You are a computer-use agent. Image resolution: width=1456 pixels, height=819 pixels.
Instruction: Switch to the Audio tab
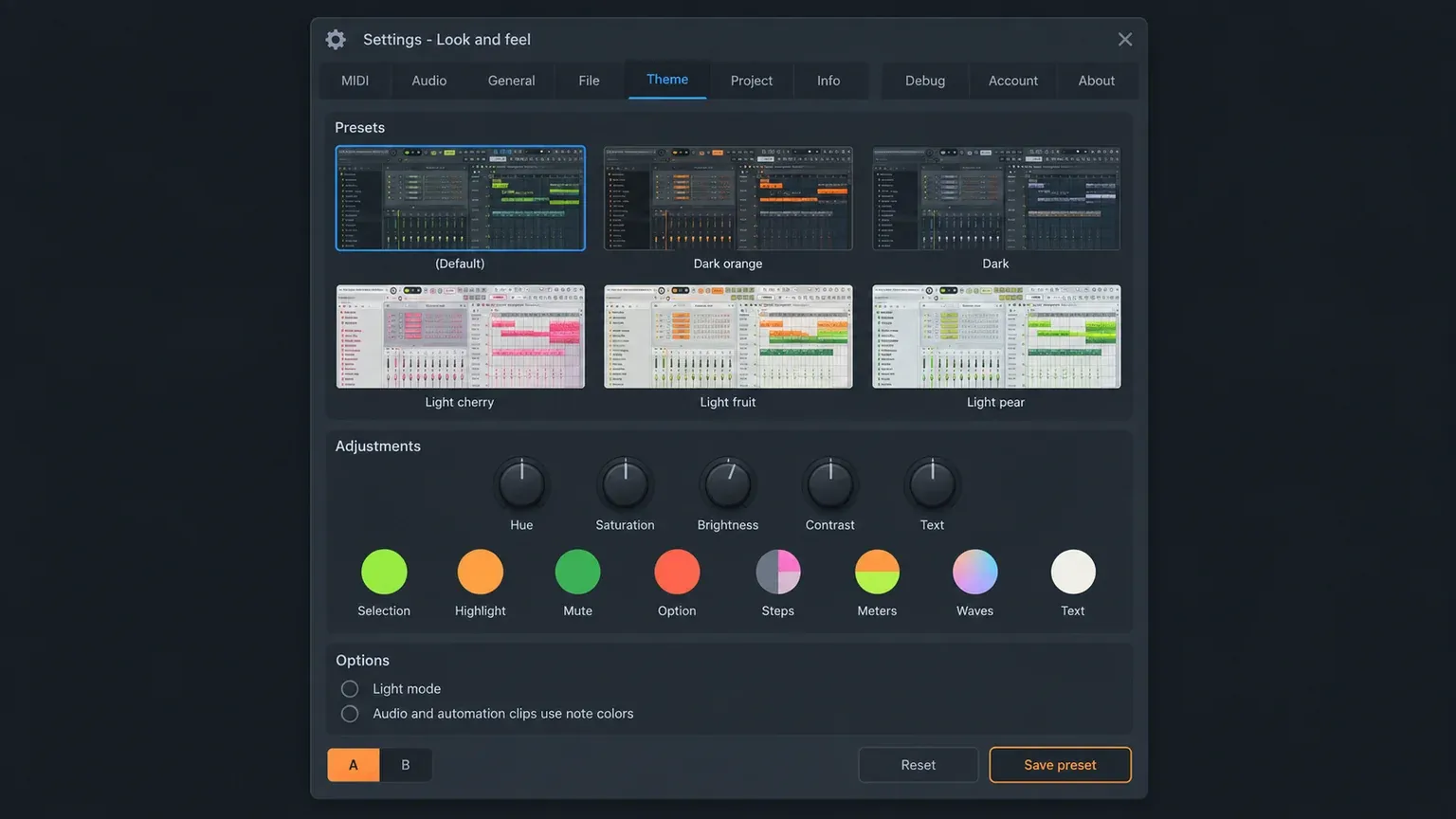[x=429, y=81]
